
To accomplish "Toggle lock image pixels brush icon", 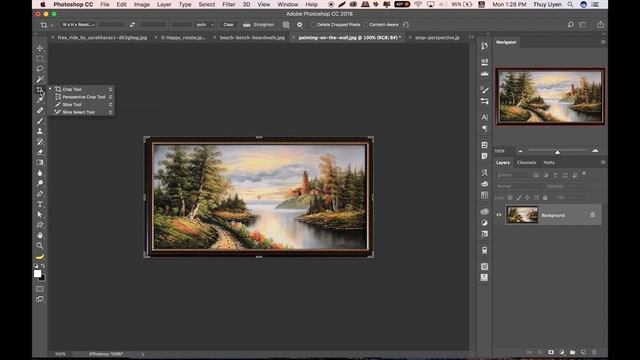I will point(519,198).
